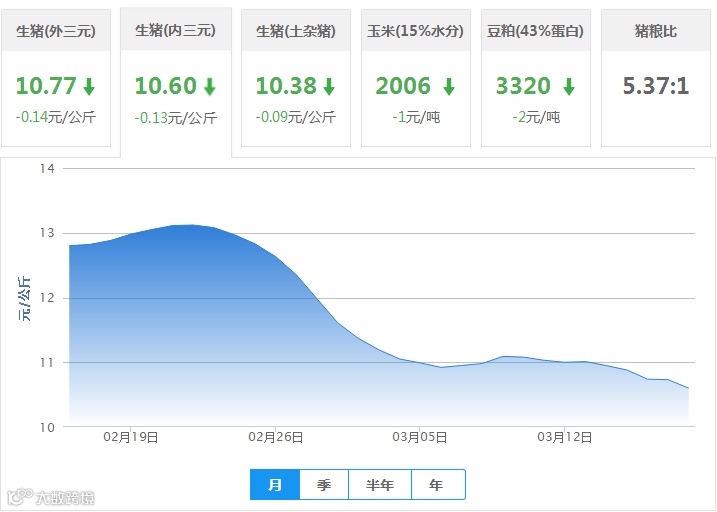The width and height of the screenshot is (717, 512).
Task: Select the 半年 chart range
Action: [x=380, y=485]
